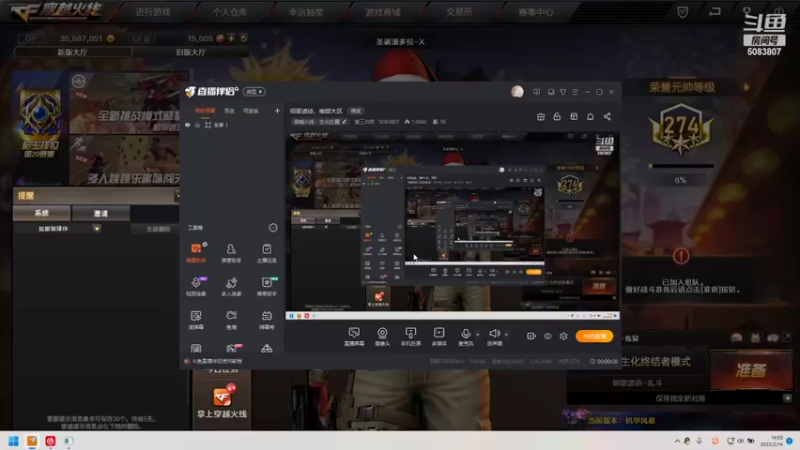800x450 pixels.
Task: Open the microphone dropdown arrow
Action: pos(478,335)
